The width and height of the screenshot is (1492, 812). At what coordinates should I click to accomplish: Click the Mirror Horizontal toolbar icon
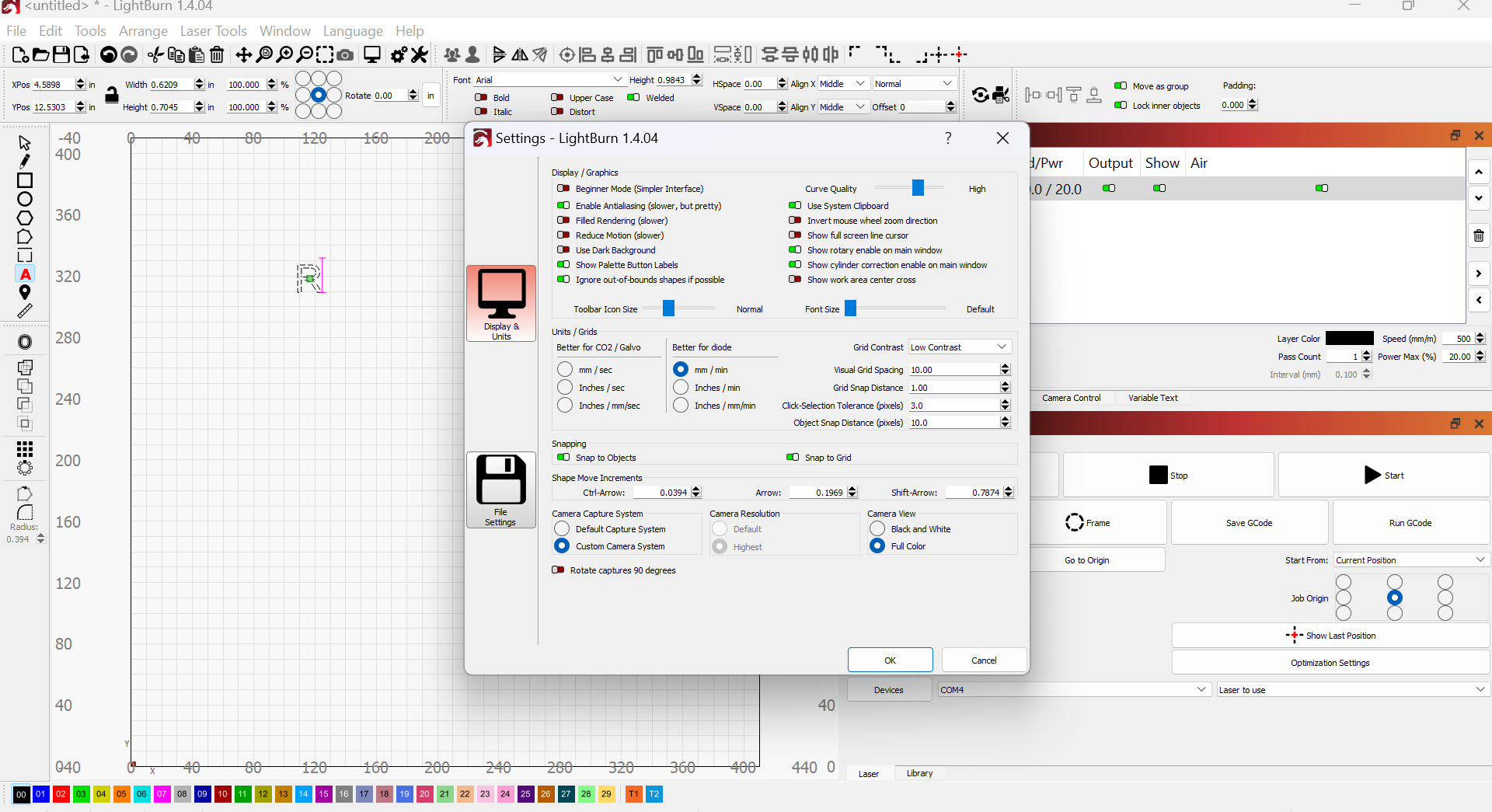click(x=520, y=54)
